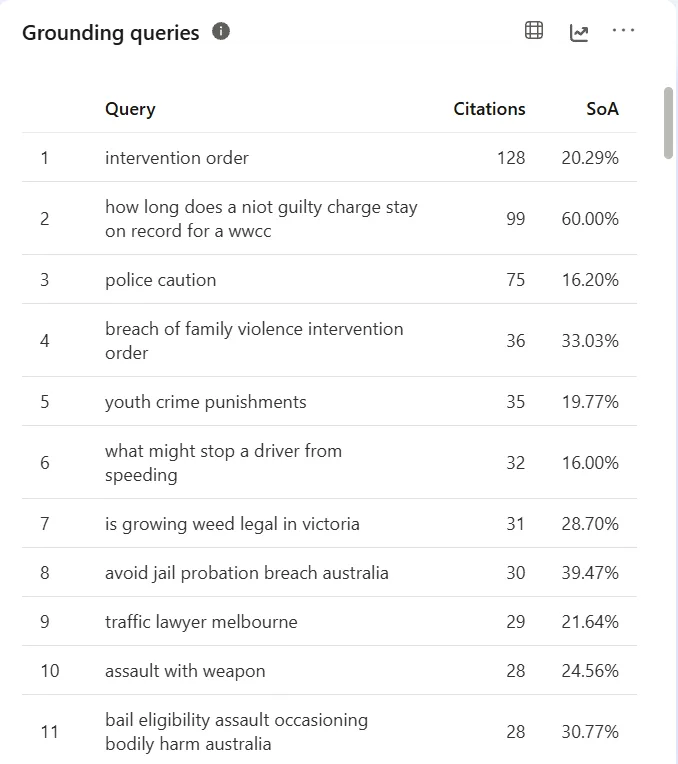Click the vertical scrollbar thumb

click(668, 123)
